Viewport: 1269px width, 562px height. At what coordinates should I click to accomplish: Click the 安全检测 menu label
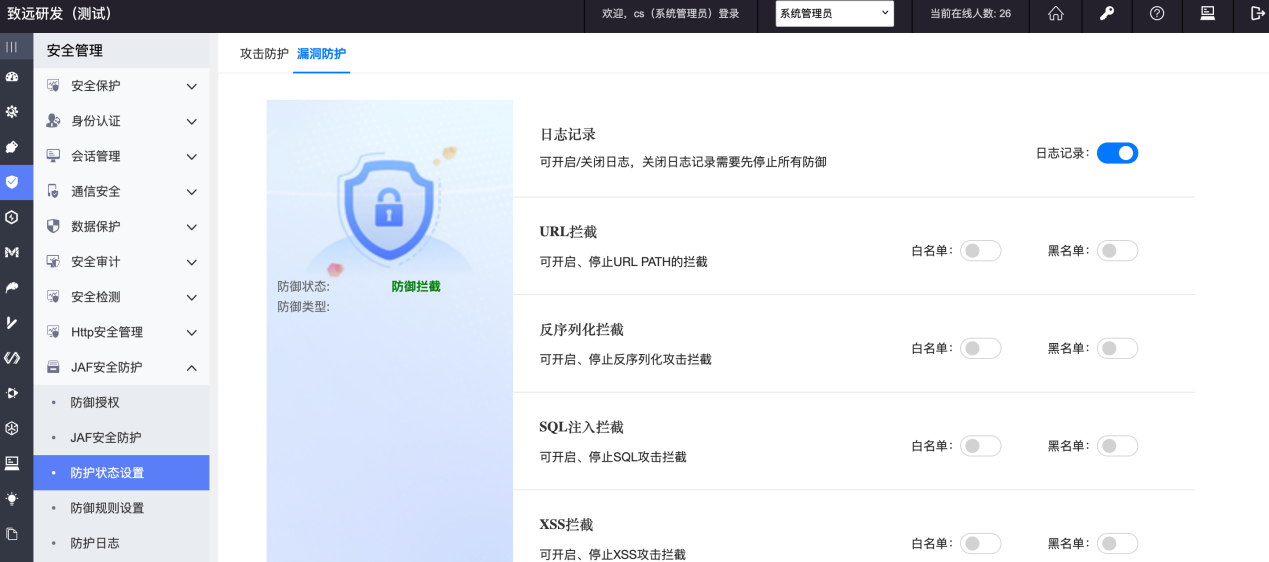pos(95,297)
